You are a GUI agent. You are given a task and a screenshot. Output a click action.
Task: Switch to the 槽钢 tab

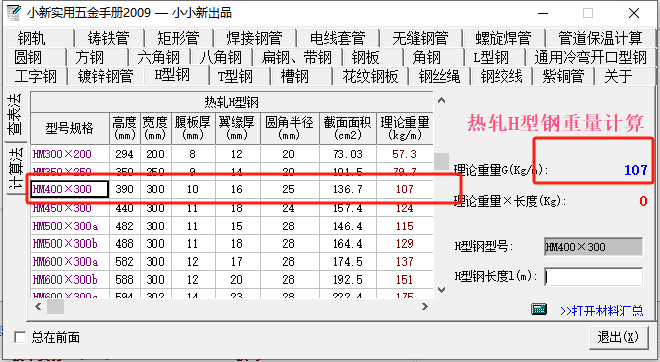(x=295, y=76)
